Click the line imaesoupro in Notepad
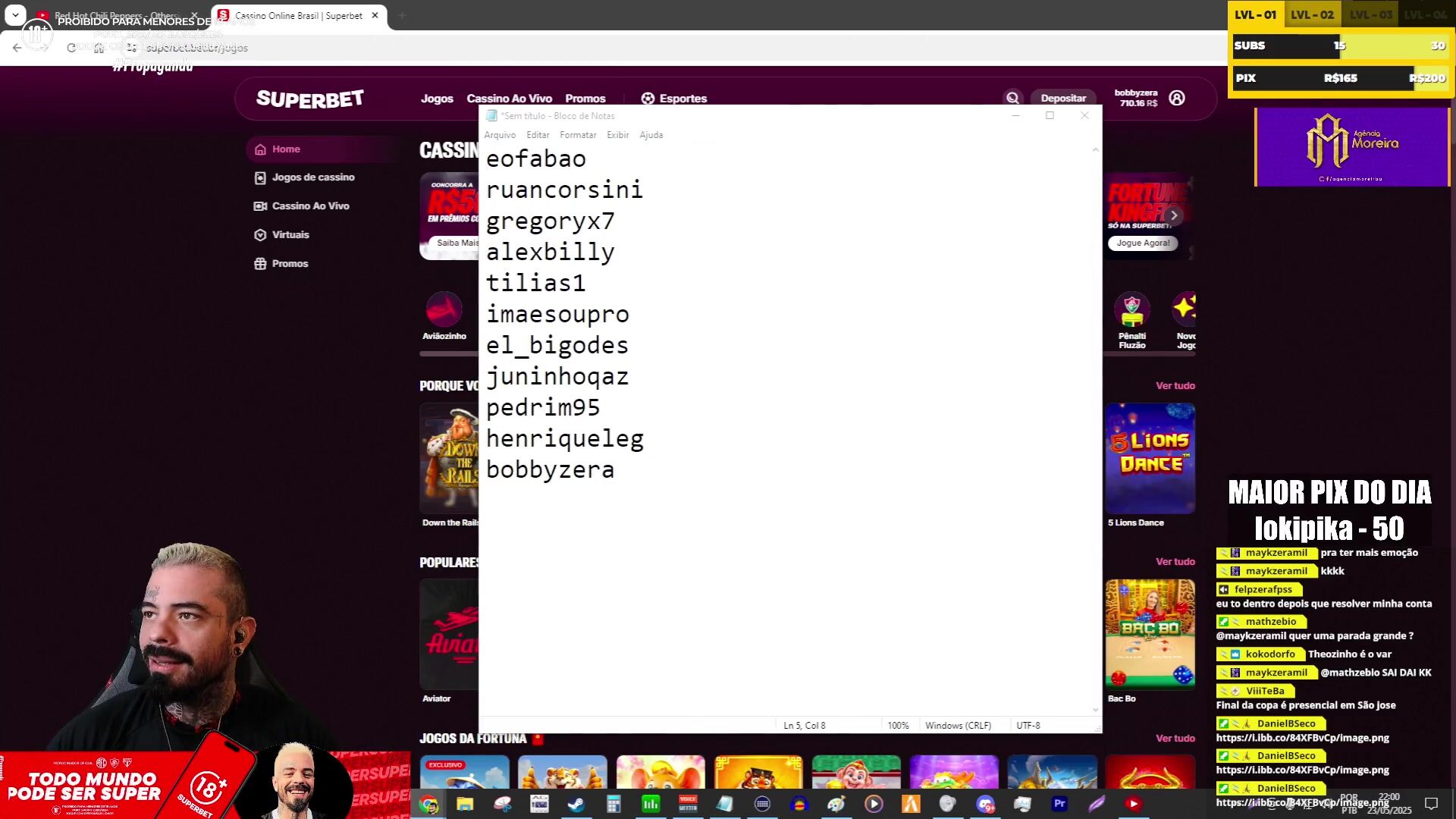This screenshot has width=1456, height=819. pos(557,315)
